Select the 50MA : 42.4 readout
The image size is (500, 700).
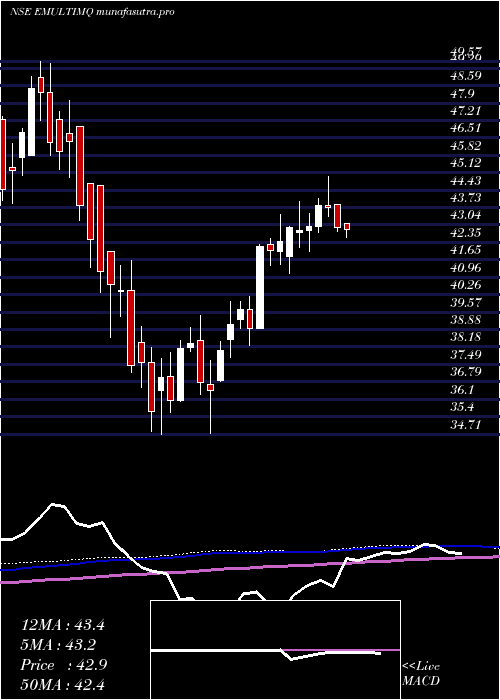62,684
